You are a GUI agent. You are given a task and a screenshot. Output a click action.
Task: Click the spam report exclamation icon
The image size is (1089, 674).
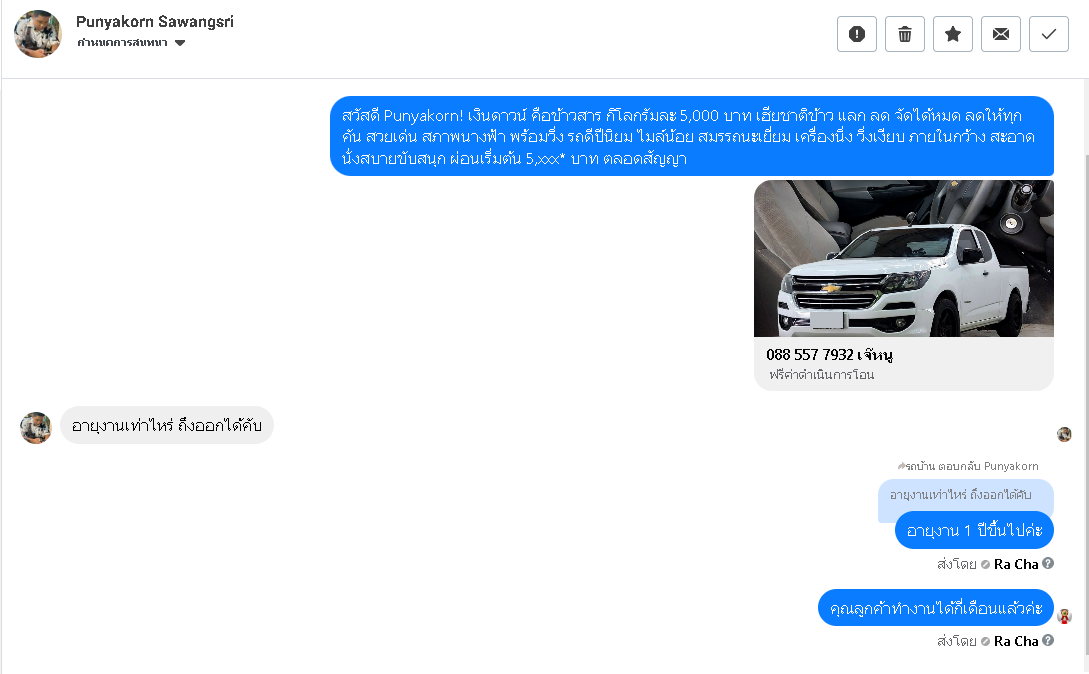click(856, 34)
